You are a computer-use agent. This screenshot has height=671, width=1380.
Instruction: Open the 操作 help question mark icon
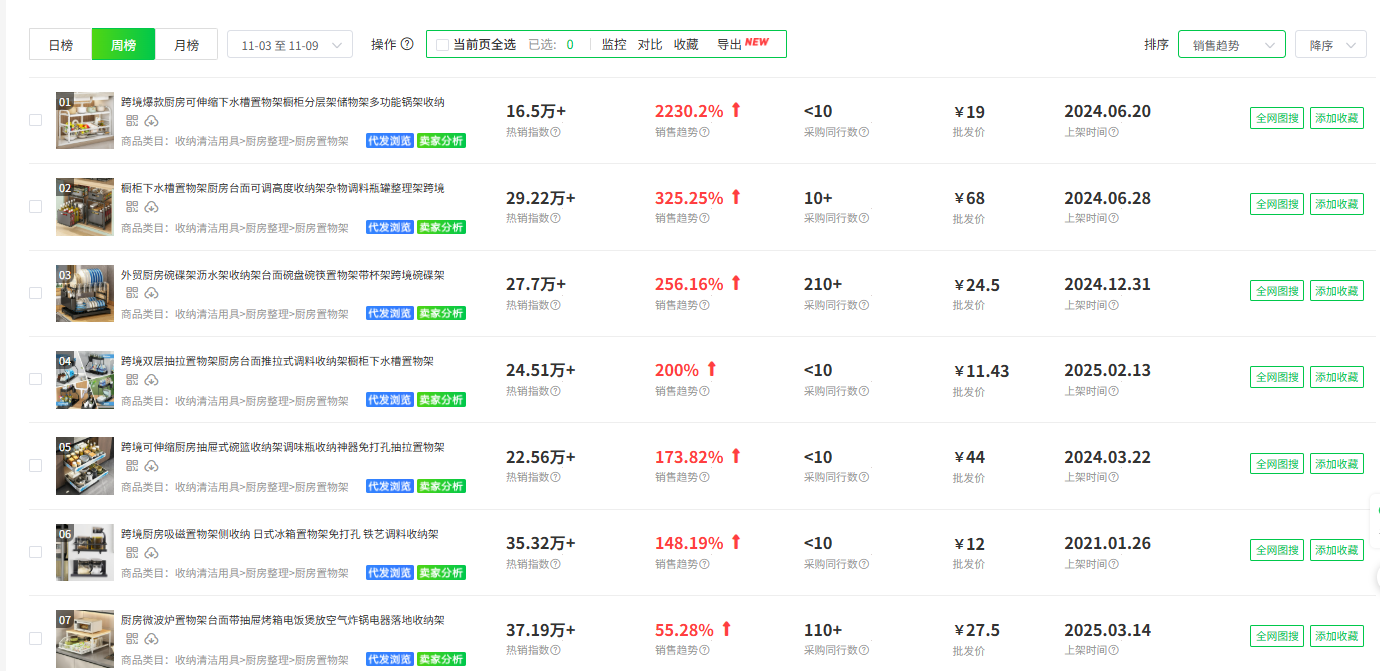tap(409, 44)
